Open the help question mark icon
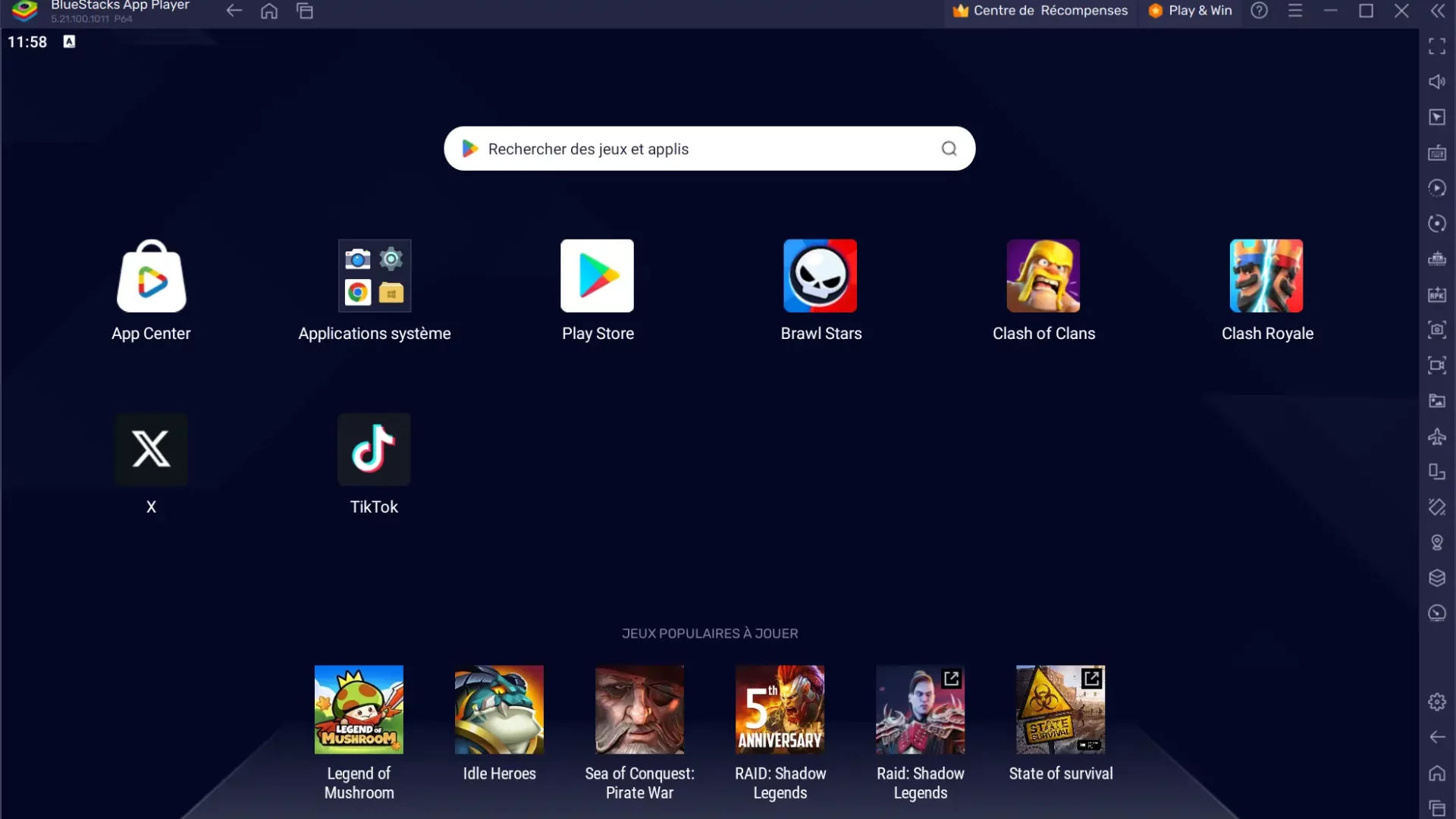Viewport: 1456px width, 819px height. point(1259,11)
